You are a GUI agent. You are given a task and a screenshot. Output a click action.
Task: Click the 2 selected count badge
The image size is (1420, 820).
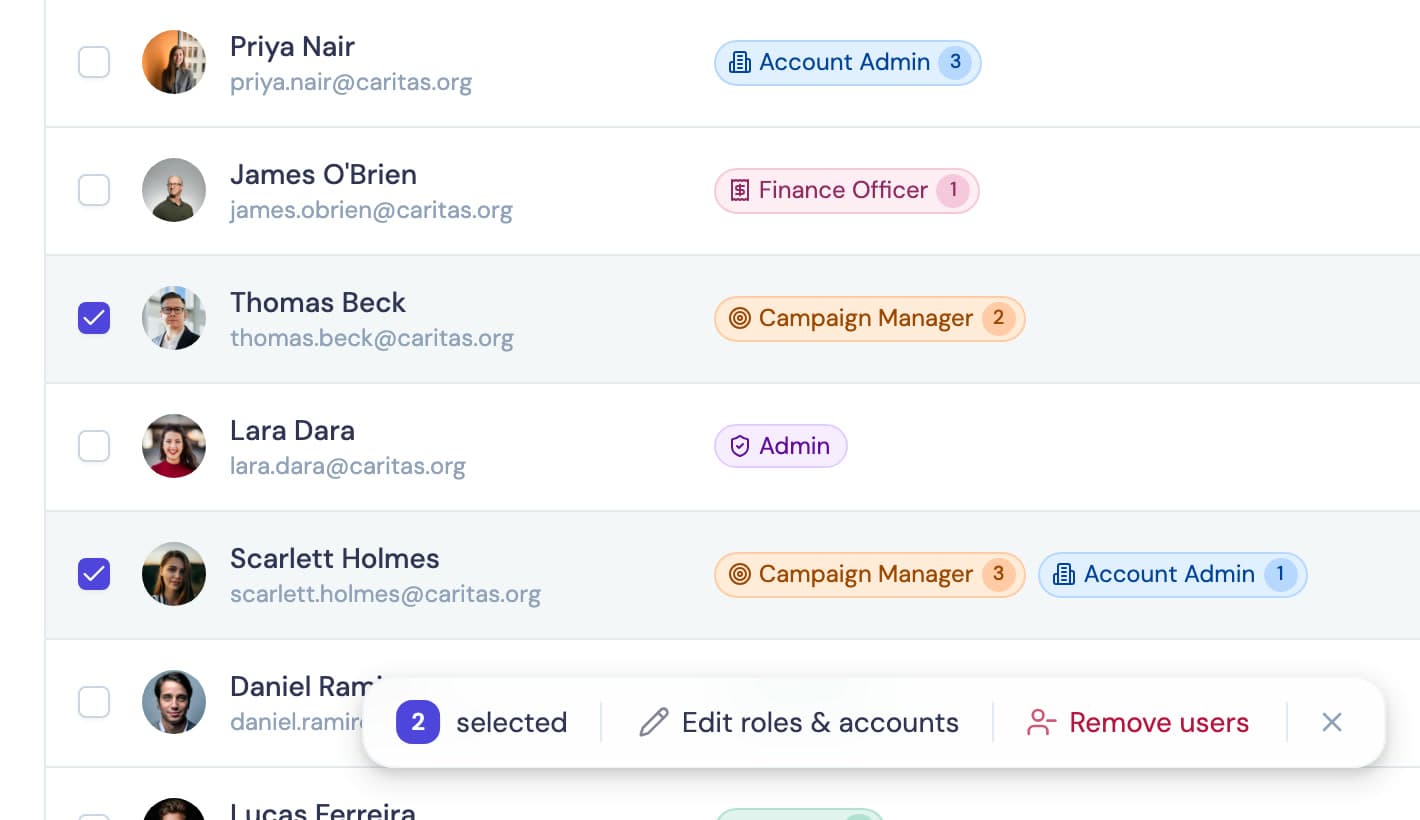pos(418,722)
